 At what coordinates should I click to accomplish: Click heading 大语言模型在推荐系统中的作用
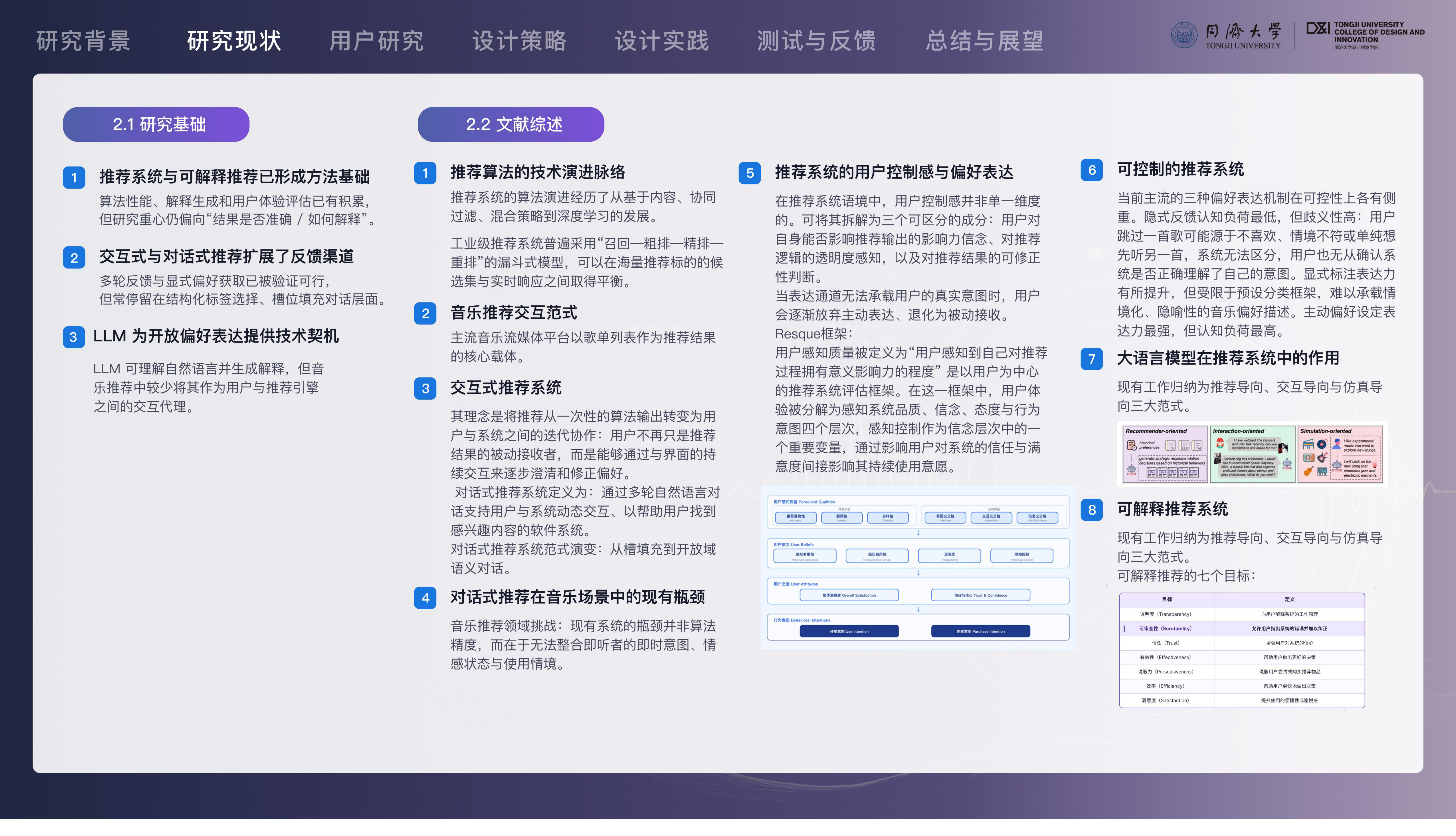1228,358
